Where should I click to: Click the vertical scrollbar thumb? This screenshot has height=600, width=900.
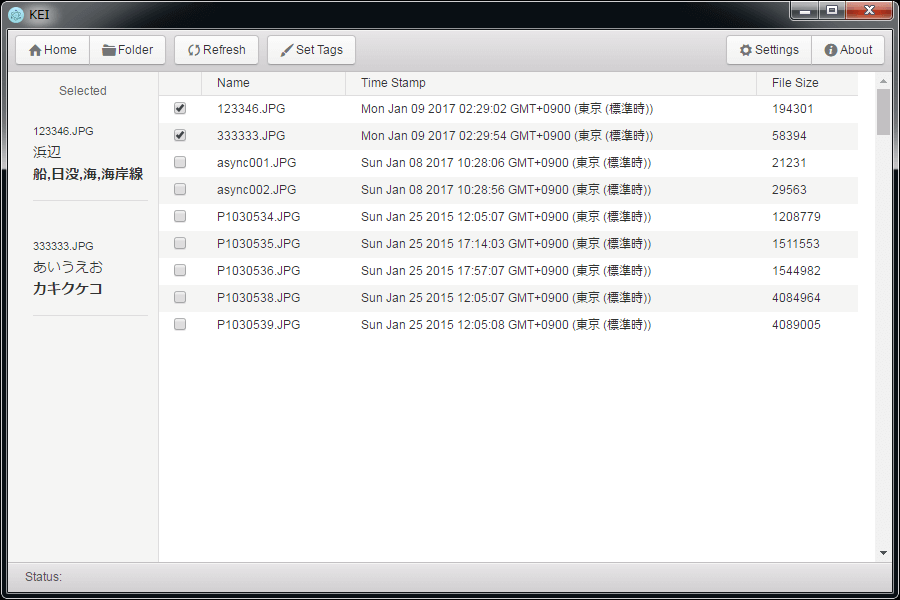[883, 112]
